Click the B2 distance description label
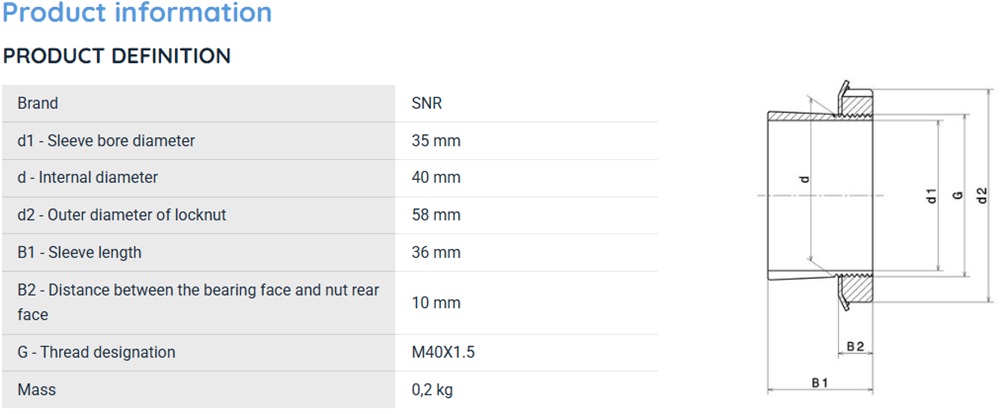The height and width of the screenshot is (414, 1000). (198, 302)
